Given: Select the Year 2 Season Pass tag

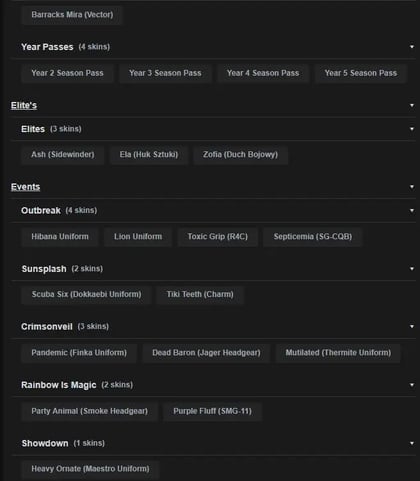Looking at the screenshot, I should 67,73.
